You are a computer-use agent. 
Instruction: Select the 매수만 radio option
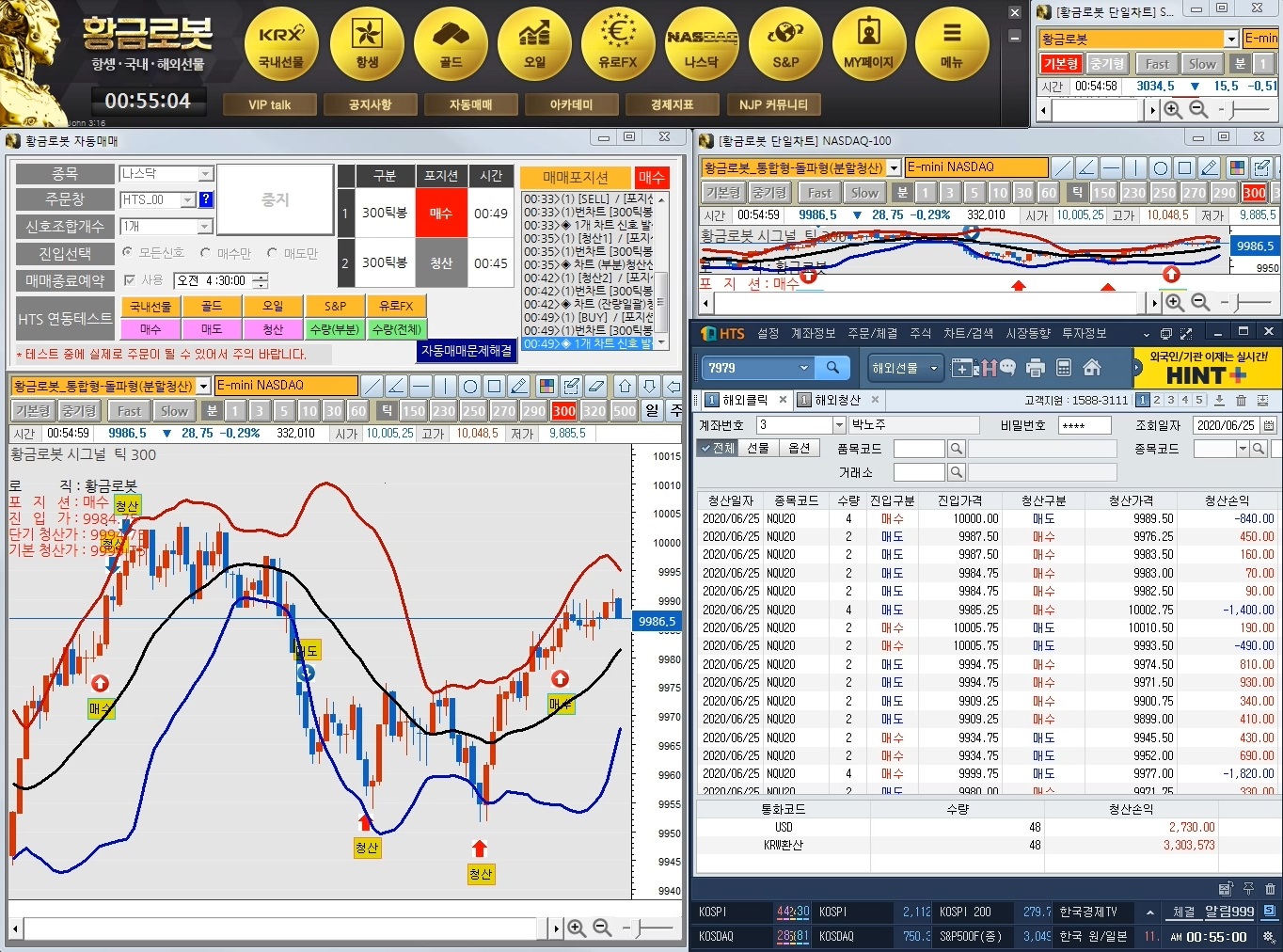(x=206, y=252)
